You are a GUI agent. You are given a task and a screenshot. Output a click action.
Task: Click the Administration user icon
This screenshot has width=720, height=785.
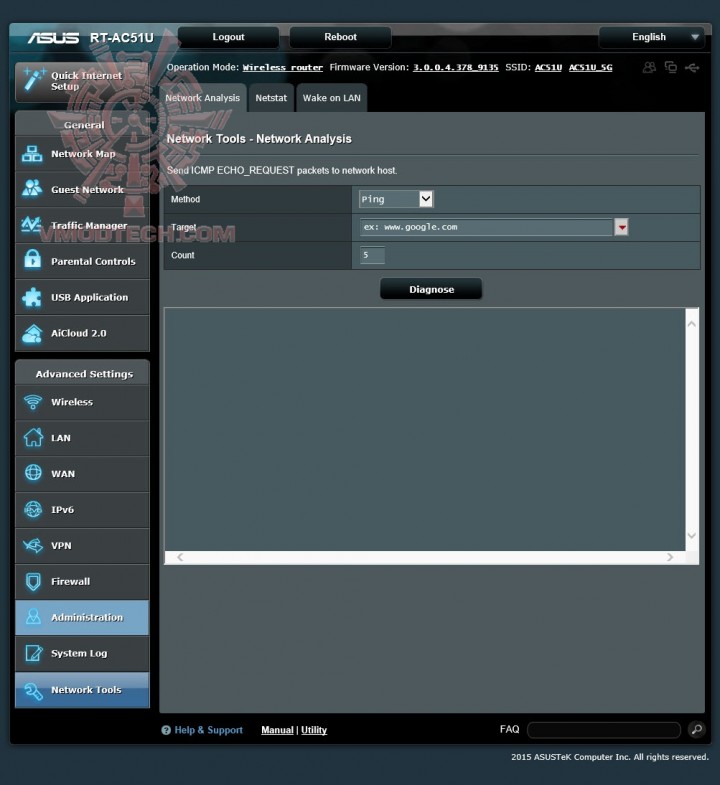[33, 617]
